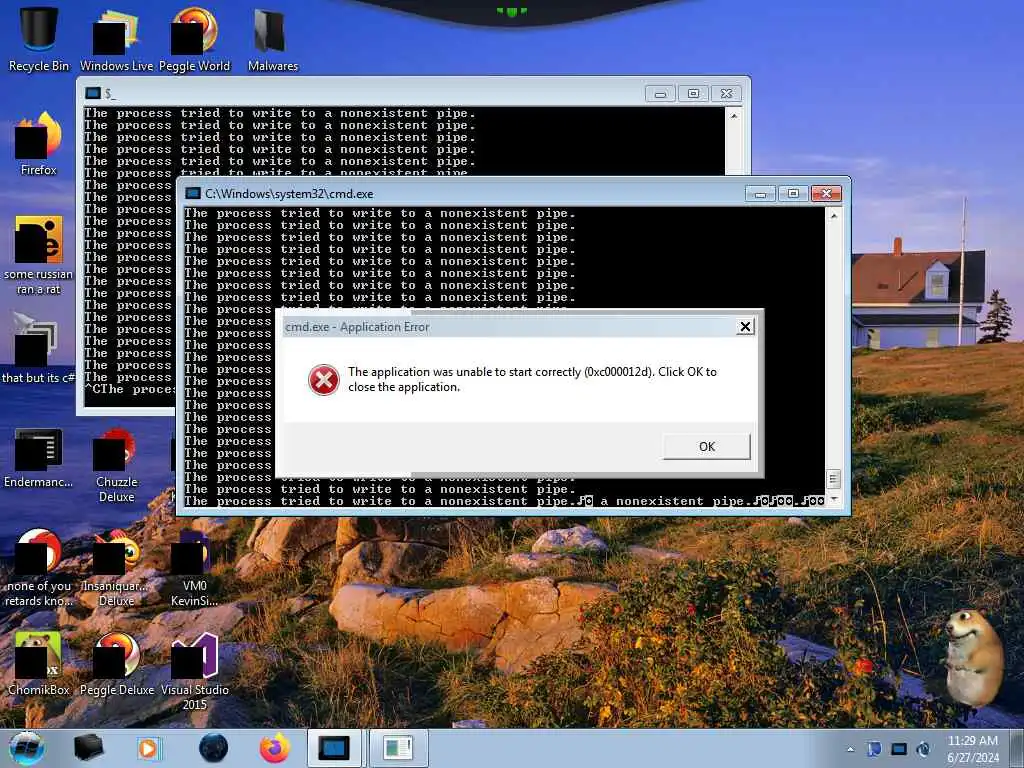Minimize the '$_' console window
The height and width of the screenshot is (768, 1024).
[x=660, y=94]
